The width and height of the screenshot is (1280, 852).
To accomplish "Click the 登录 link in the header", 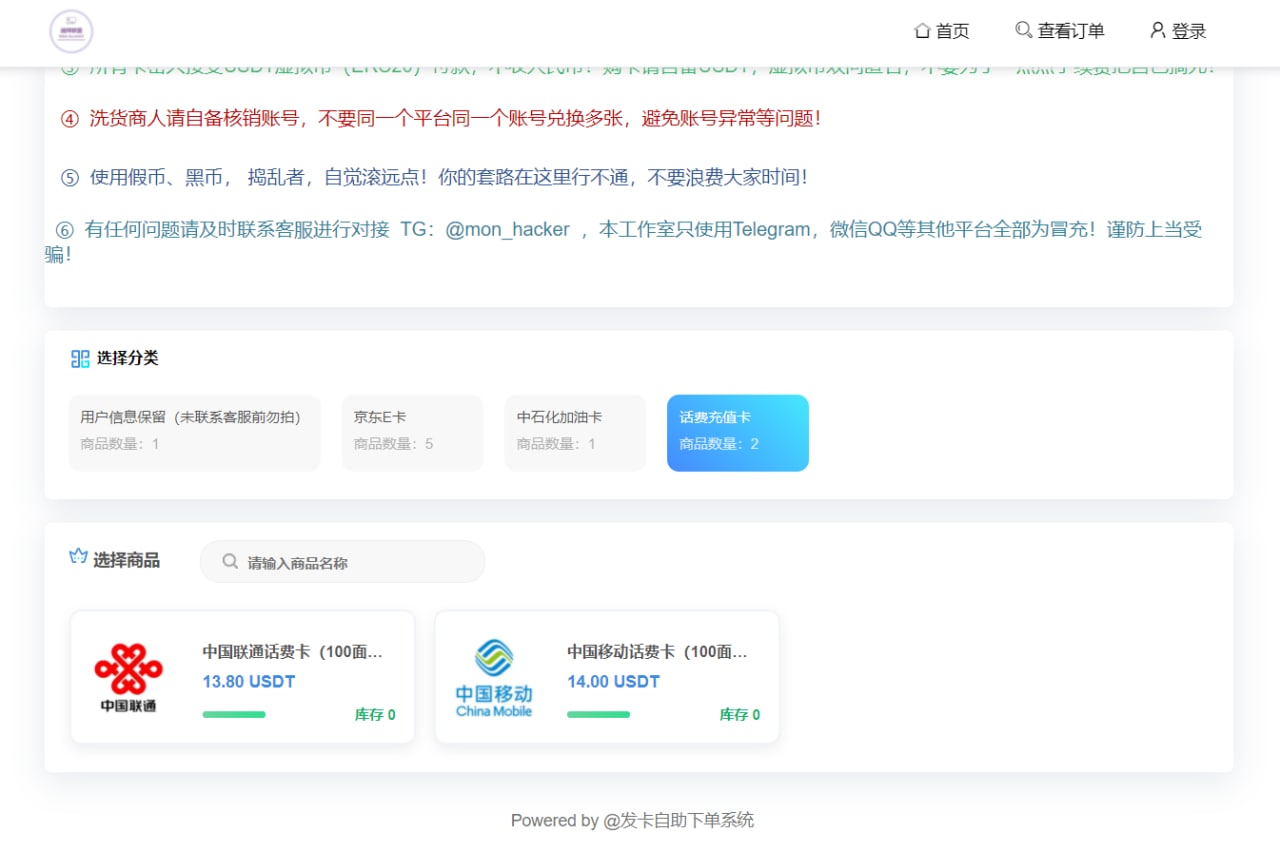I will pos(1180,30).
